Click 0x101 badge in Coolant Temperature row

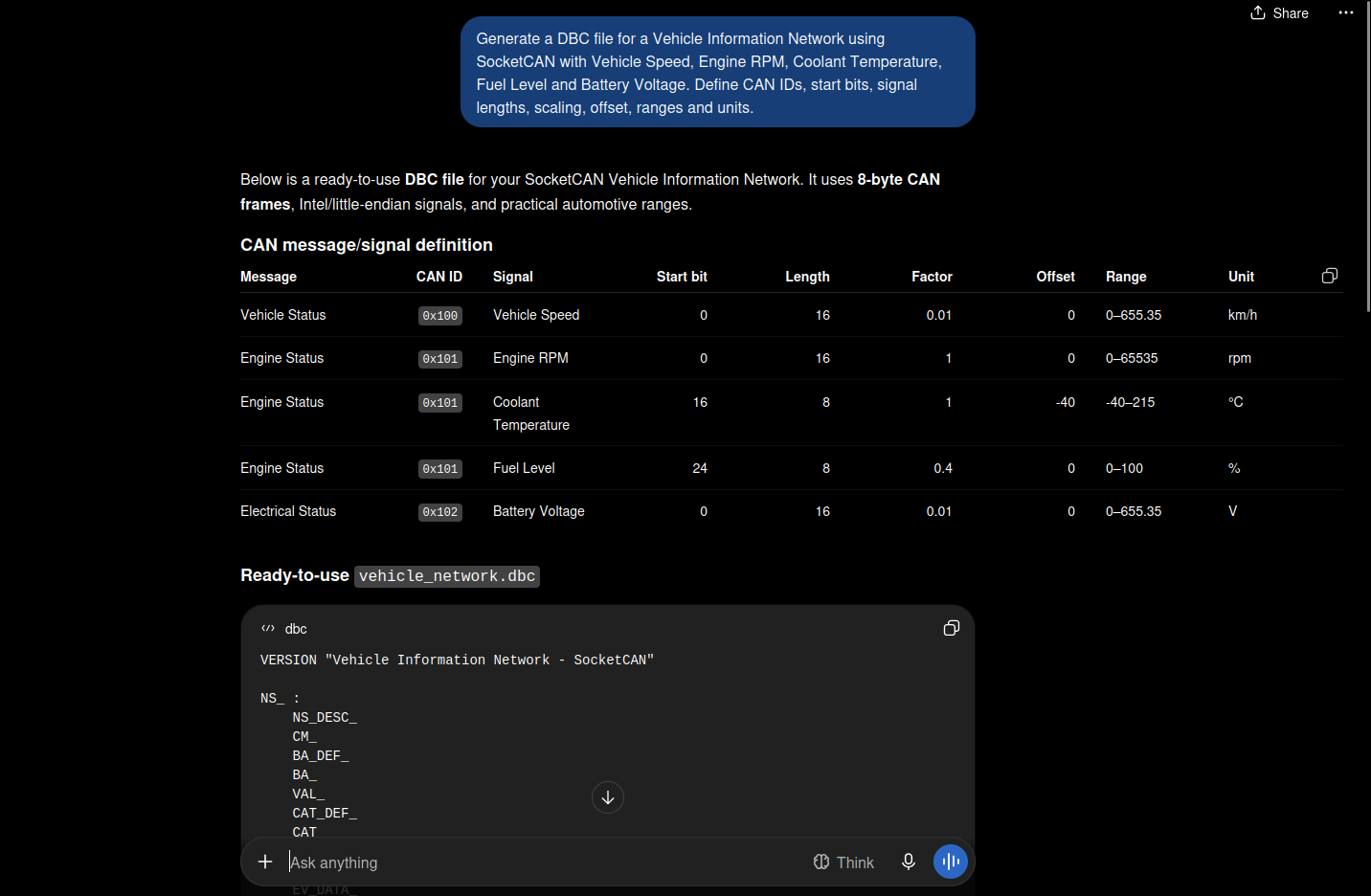440,403
